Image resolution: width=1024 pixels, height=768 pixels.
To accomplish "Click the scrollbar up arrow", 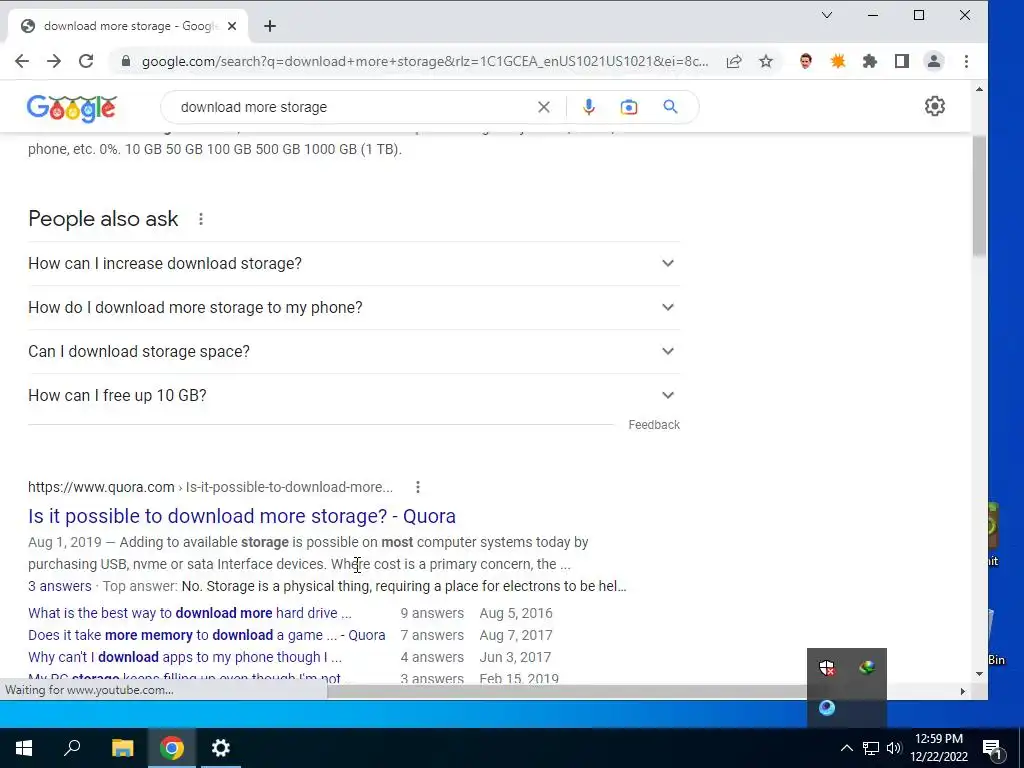I will pyautogui.click(x=979, y=89).
